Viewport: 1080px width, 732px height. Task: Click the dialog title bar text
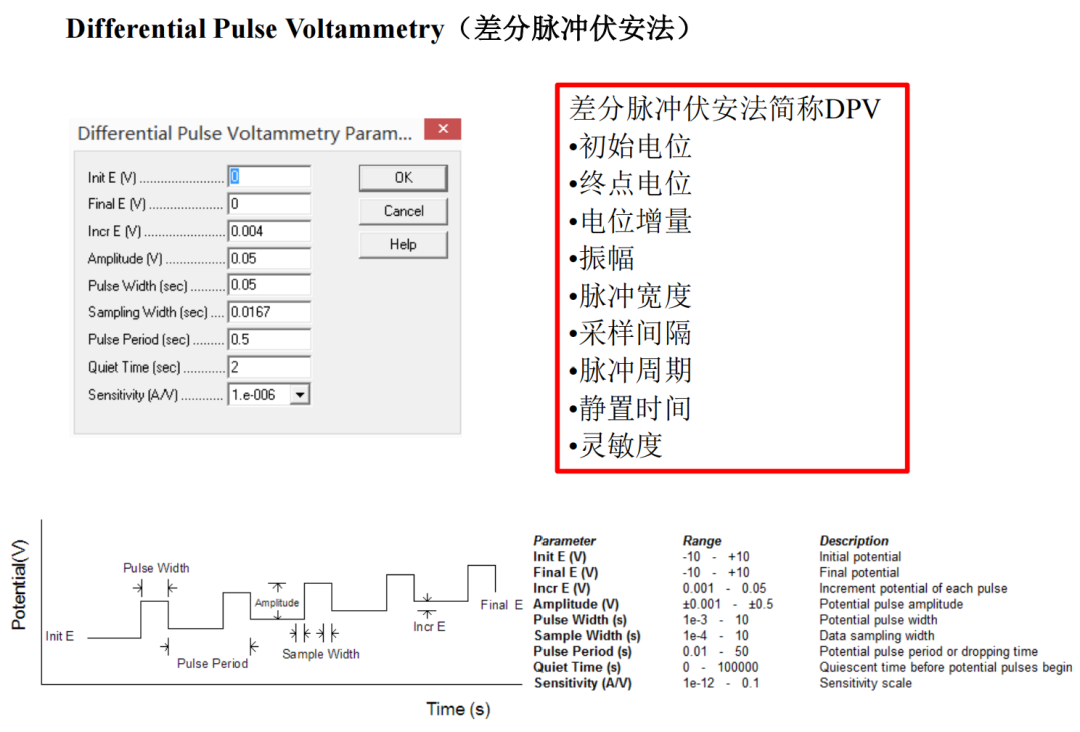244,133
